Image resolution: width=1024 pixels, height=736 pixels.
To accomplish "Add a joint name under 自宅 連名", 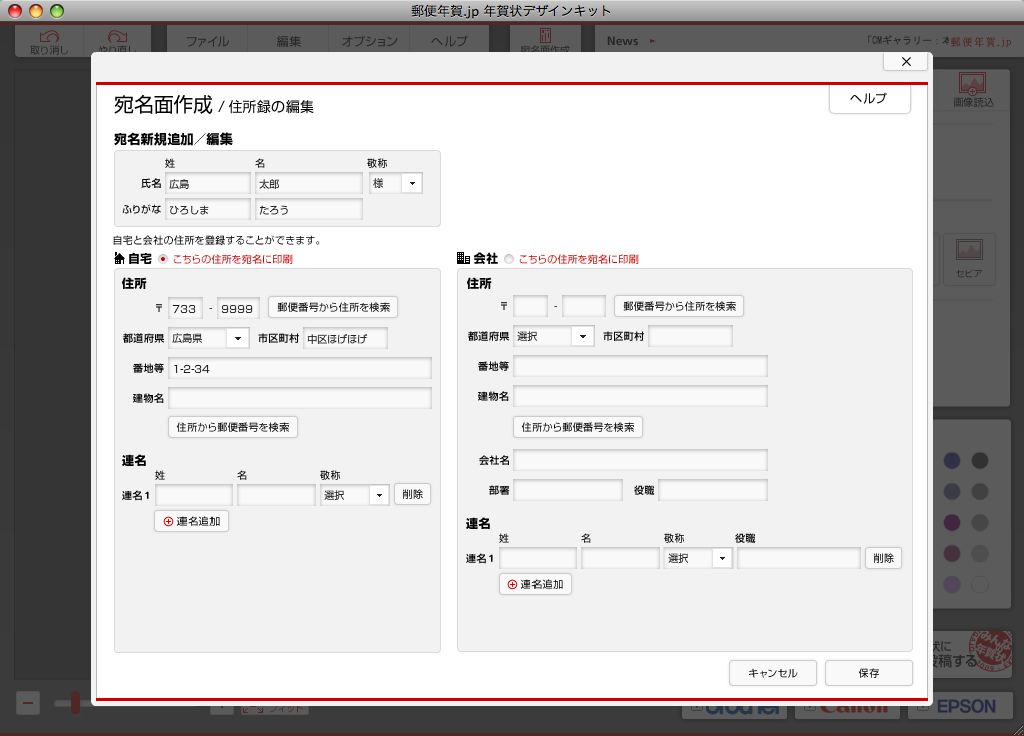I will click(192, 521).
